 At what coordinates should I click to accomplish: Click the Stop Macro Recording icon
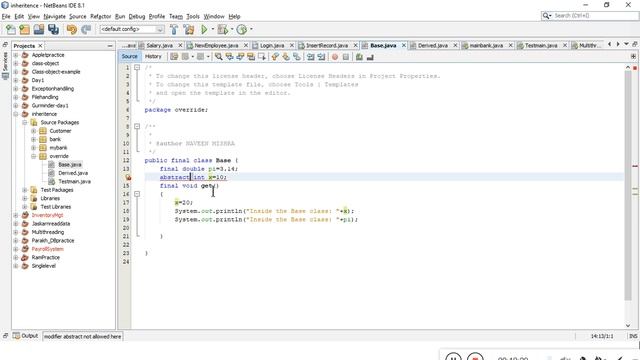(346, 57)
